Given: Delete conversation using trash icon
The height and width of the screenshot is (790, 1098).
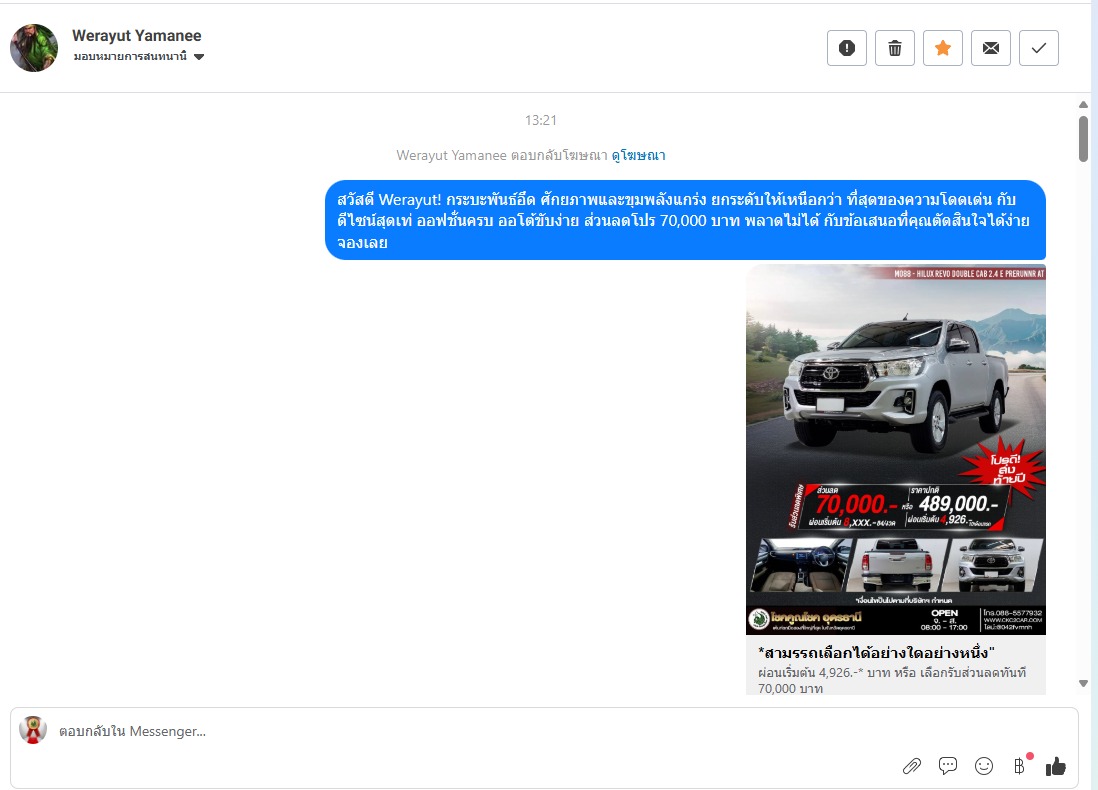Looking at the screenshot, I should 895,48.
